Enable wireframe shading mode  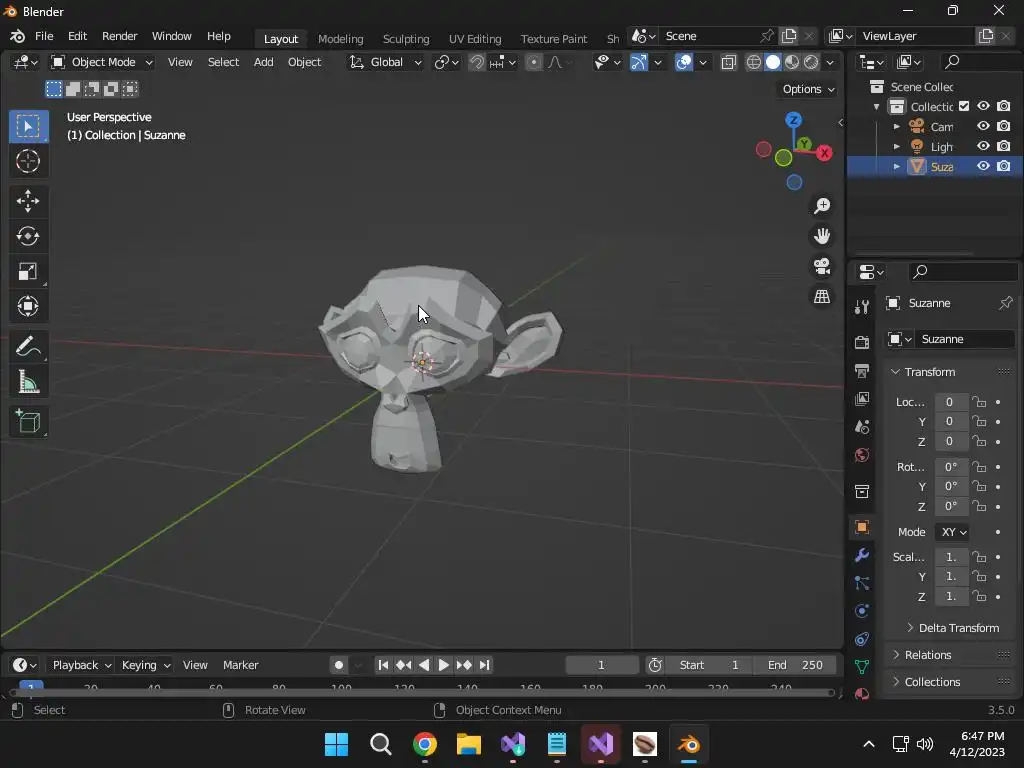pos(754,62)
